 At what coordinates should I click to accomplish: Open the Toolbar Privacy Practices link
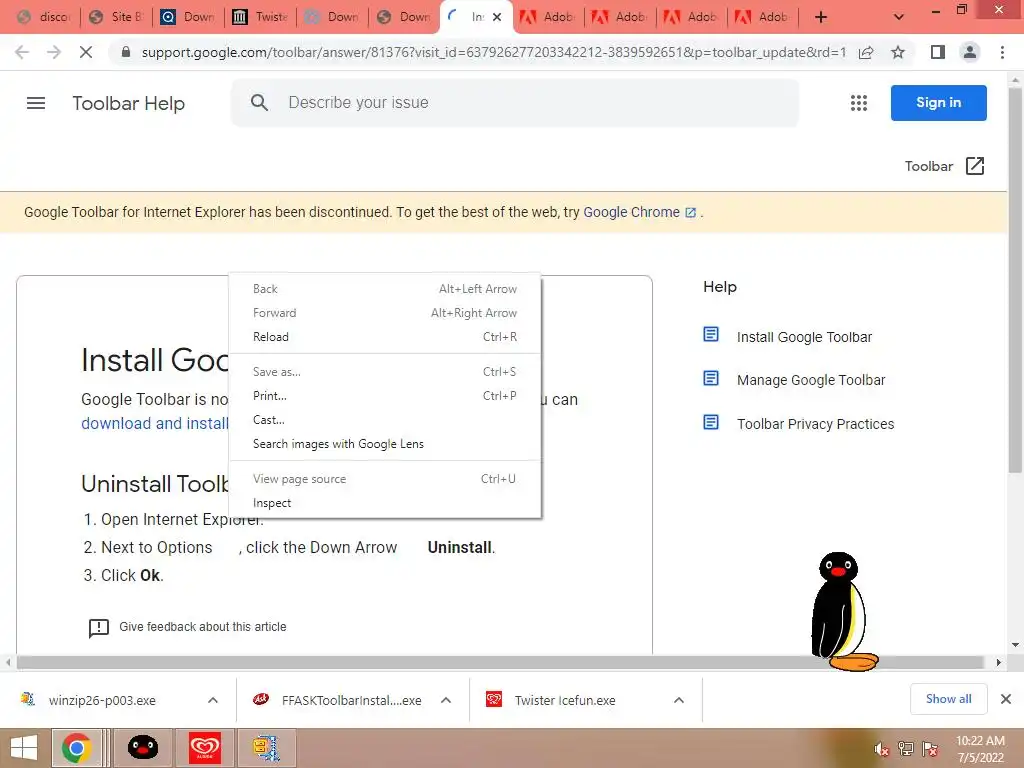815,424
